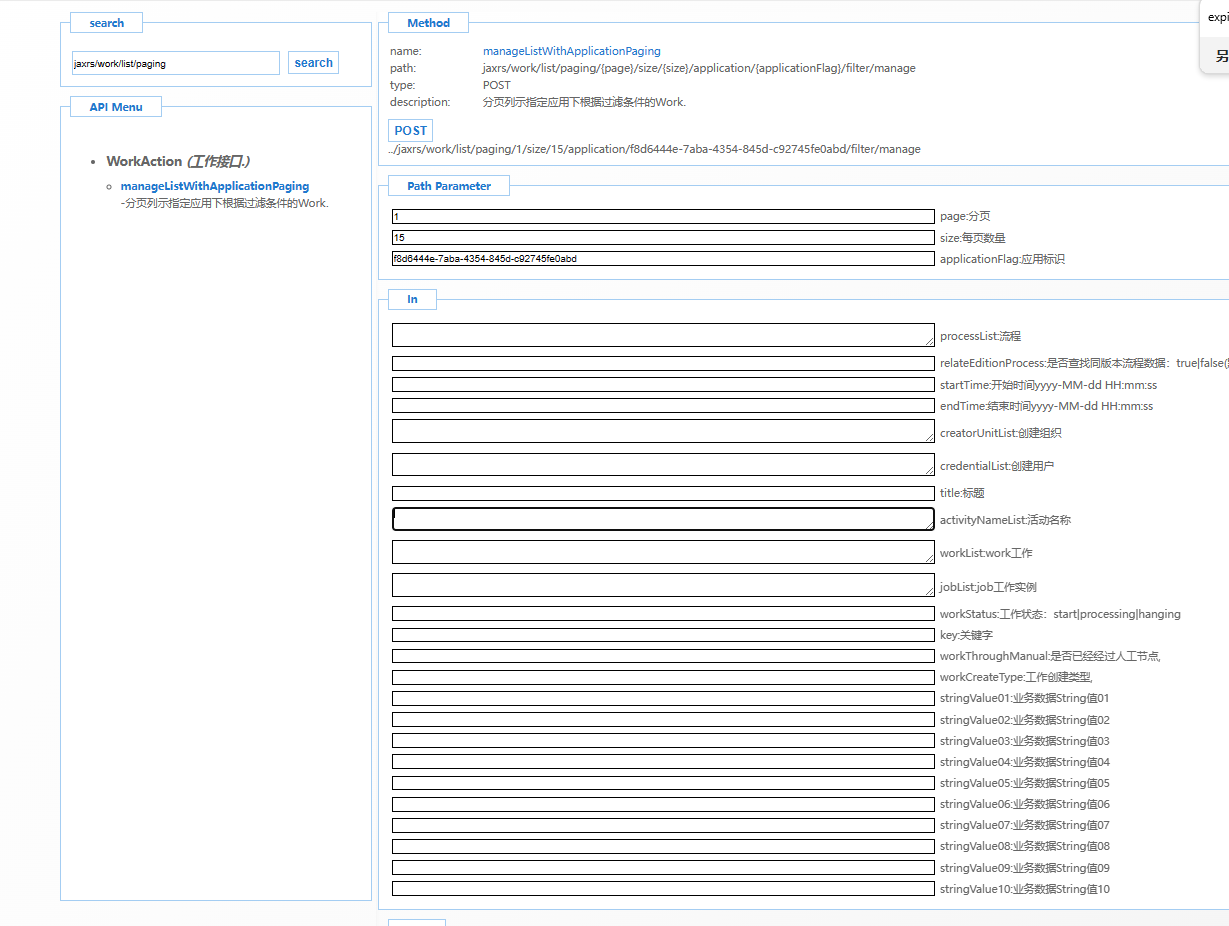The height and width of the screenshot is (926, 1229).
Task: Click the stringValue01 input field
Action: 662,698
